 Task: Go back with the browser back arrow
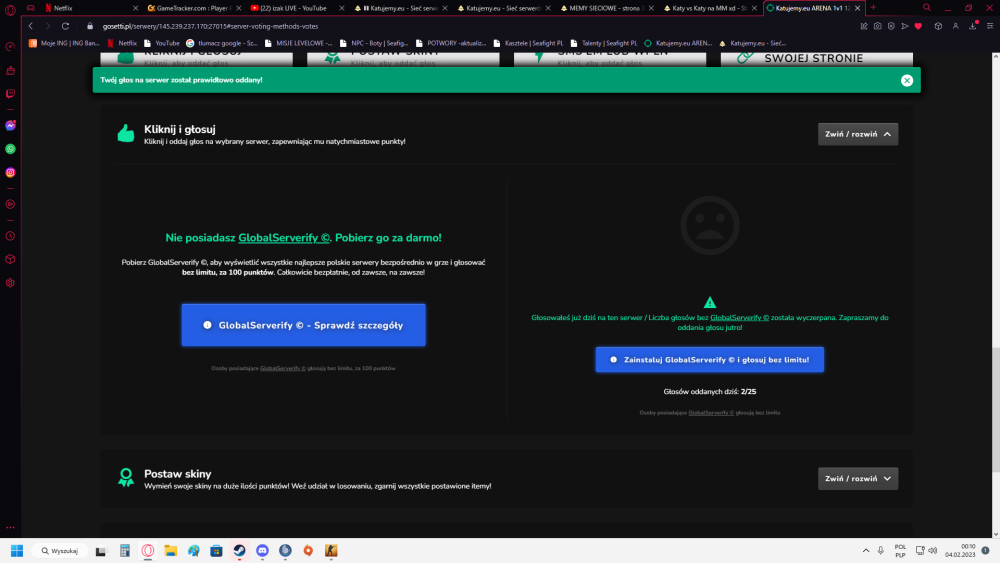31,26
